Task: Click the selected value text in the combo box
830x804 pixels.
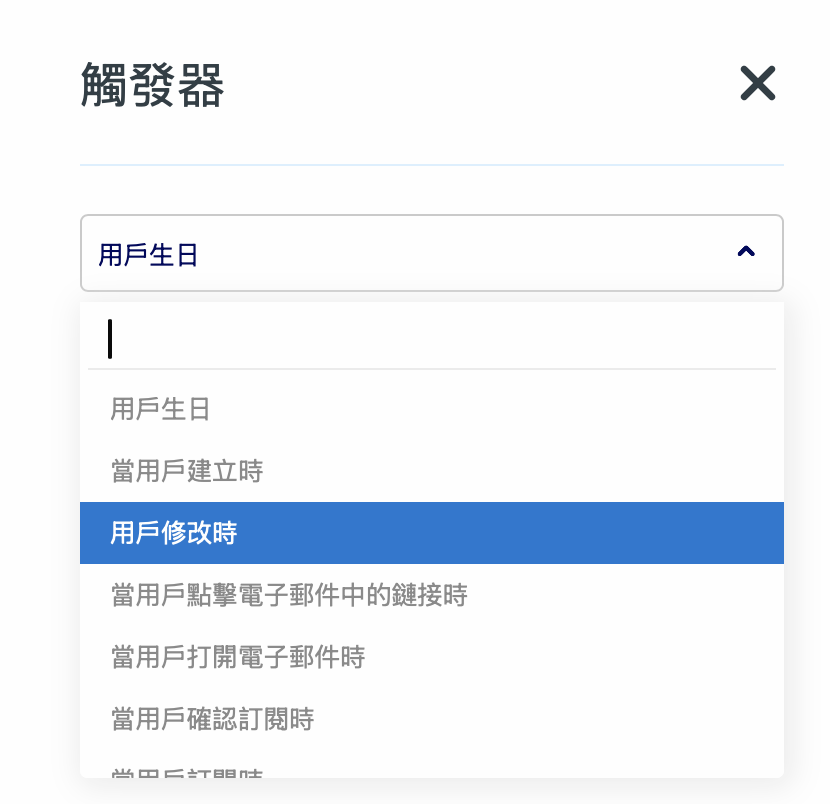Action: 148,255
